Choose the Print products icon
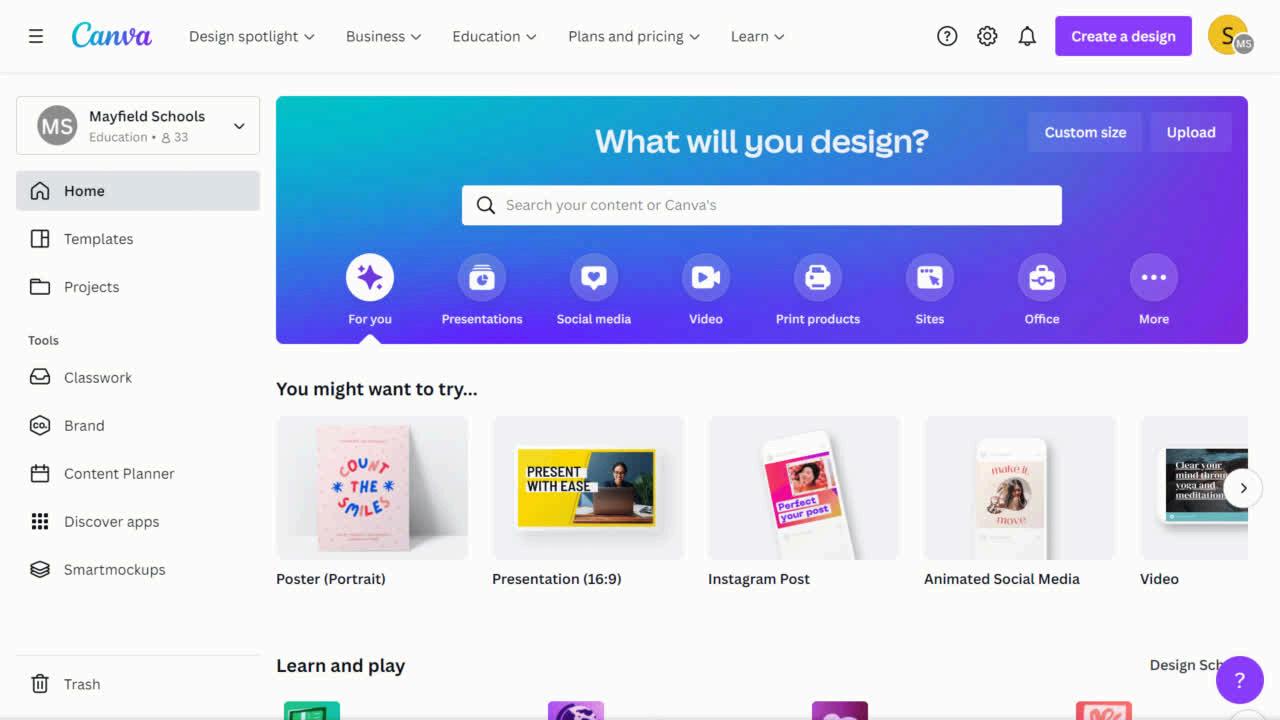Screen dimensions: 1280x720 818,277
